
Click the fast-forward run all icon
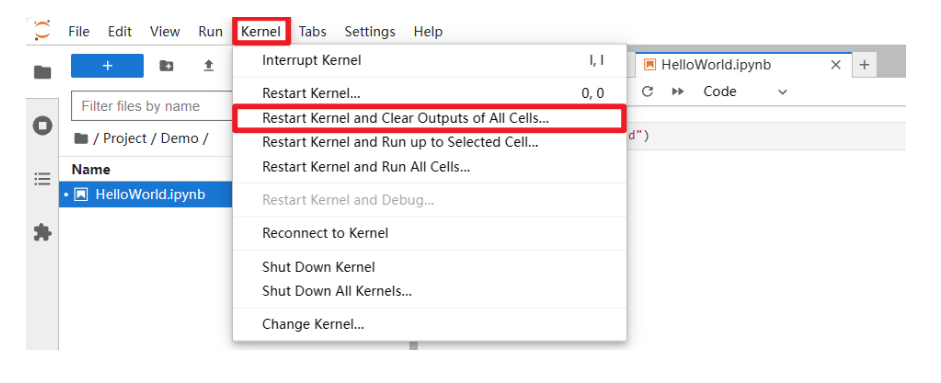pos(678,92)
